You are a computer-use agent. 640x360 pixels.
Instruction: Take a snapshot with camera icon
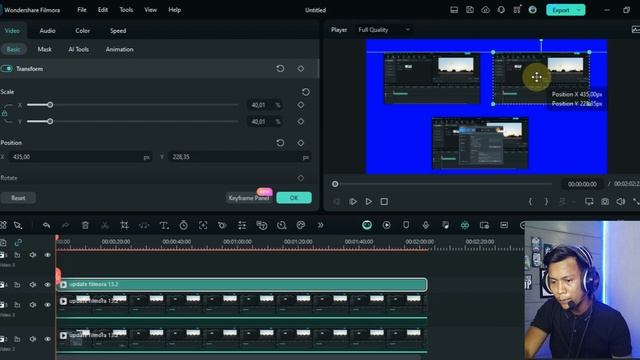click(605, 202)
